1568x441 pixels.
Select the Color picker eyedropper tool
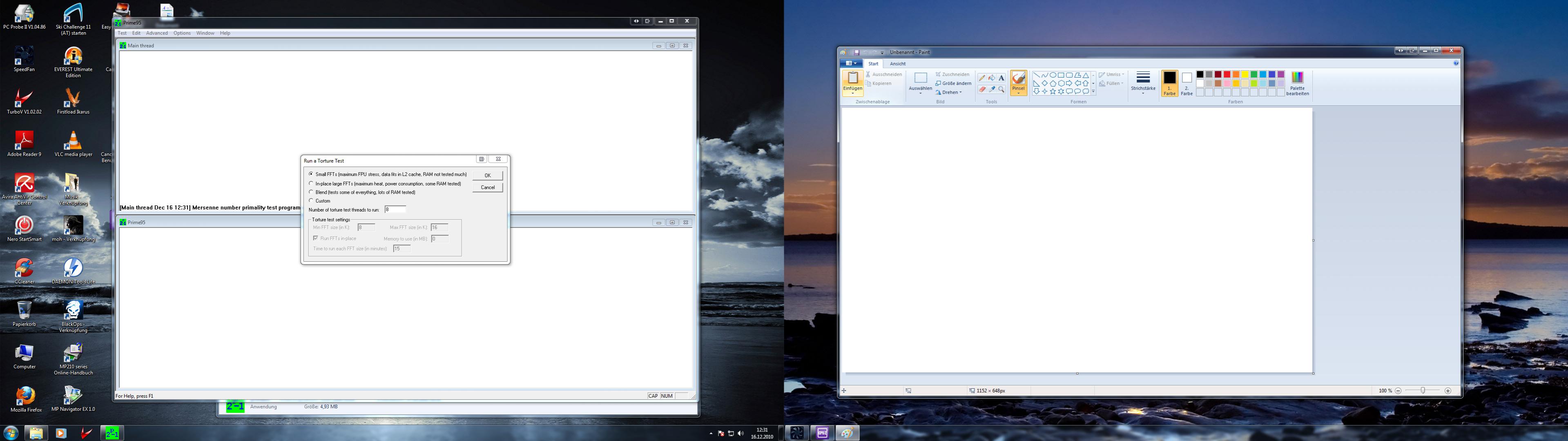tap(992, 89)
